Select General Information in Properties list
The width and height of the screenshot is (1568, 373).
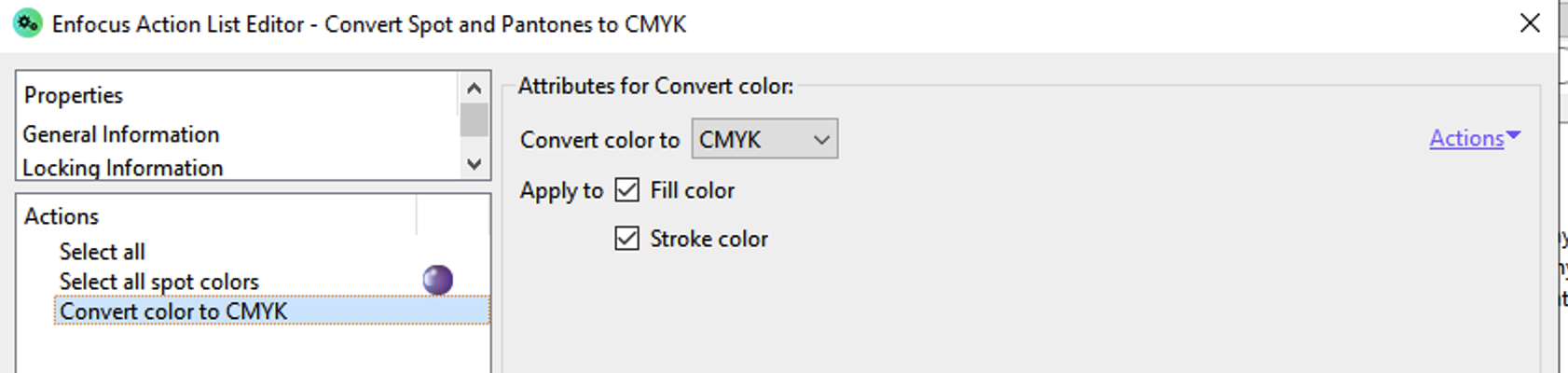point(121,134)
